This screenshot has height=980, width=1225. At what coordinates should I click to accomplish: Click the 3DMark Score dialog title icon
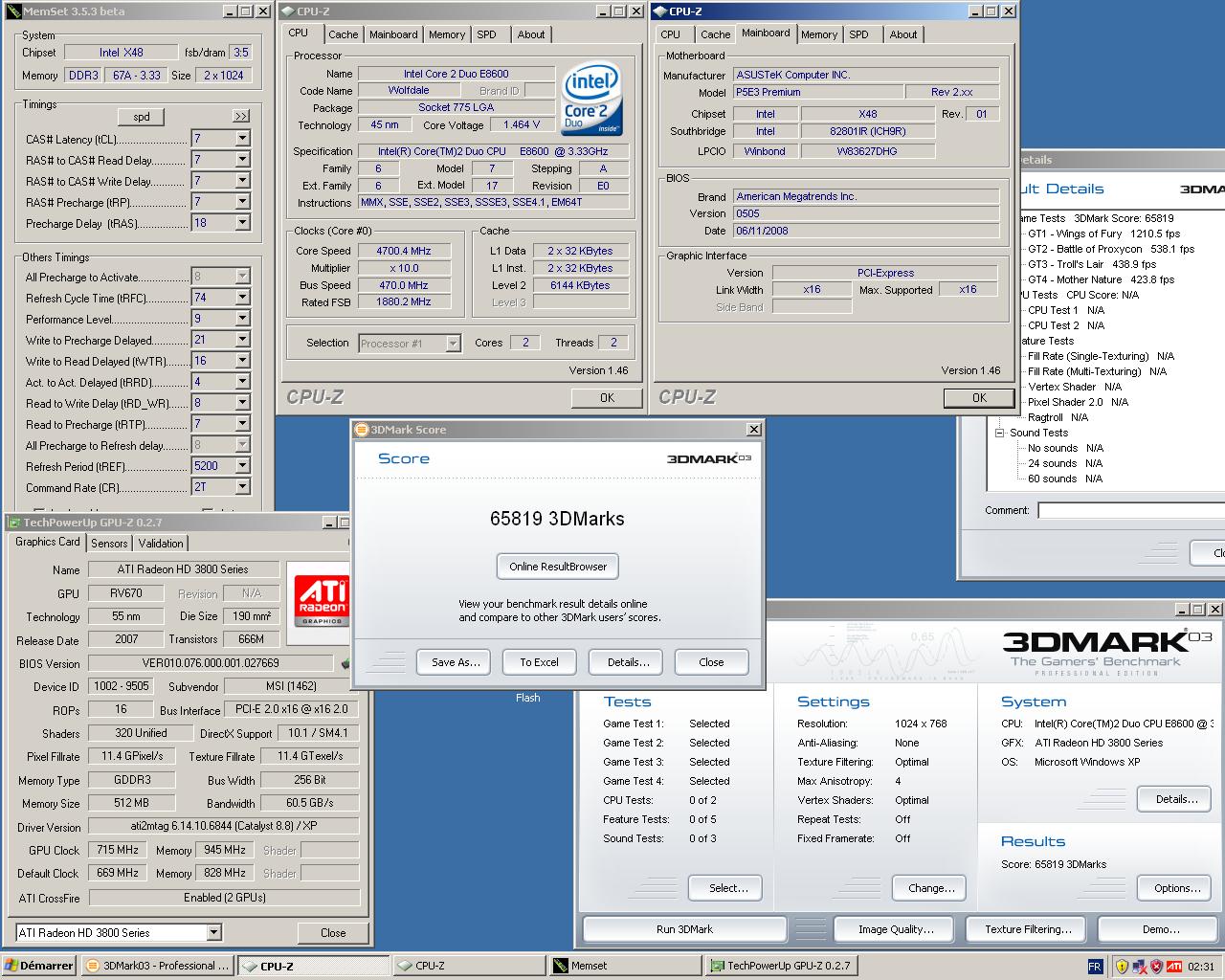point(362,430)
